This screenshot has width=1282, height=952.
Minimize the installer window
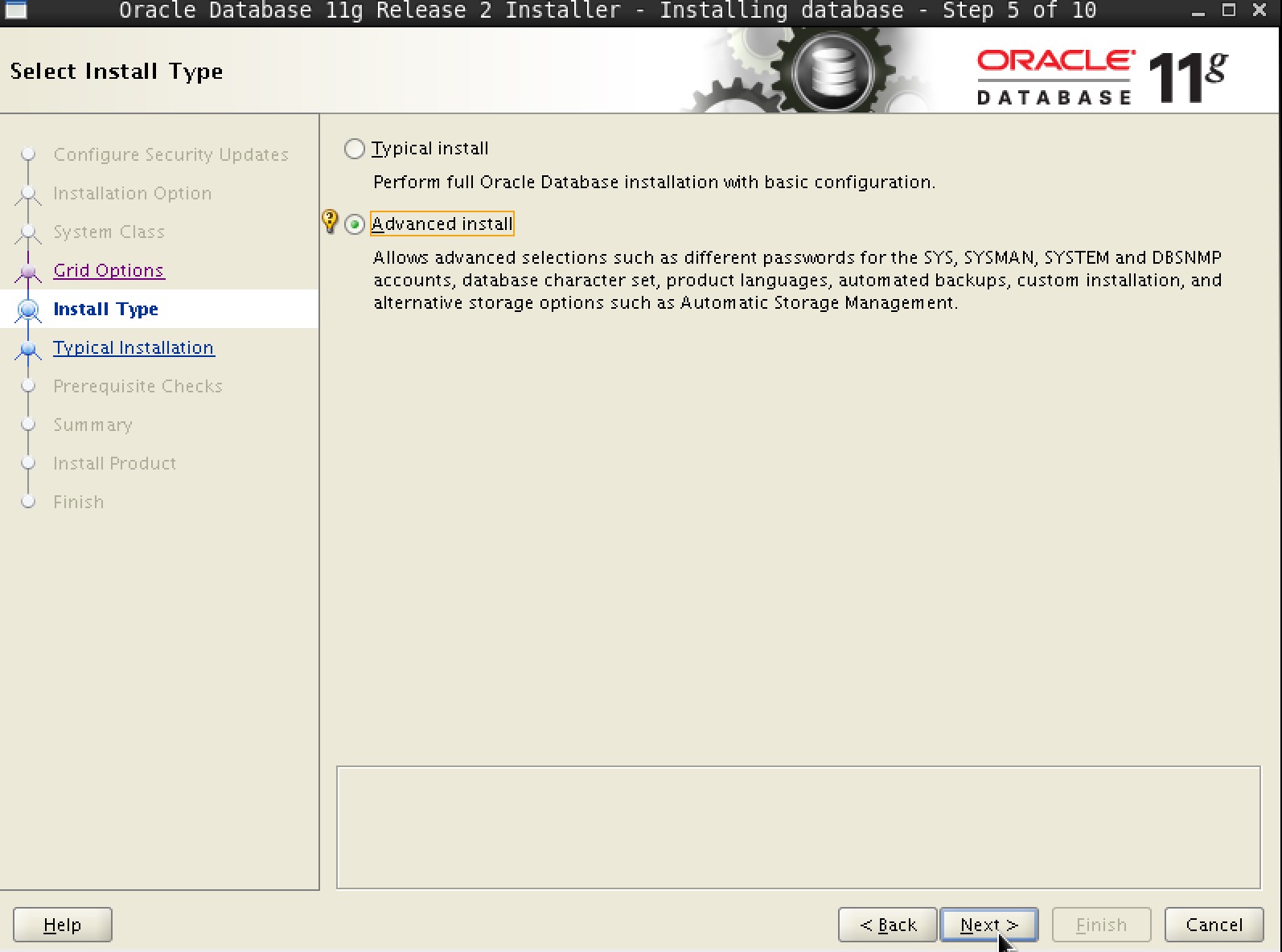coord(1198,10)
